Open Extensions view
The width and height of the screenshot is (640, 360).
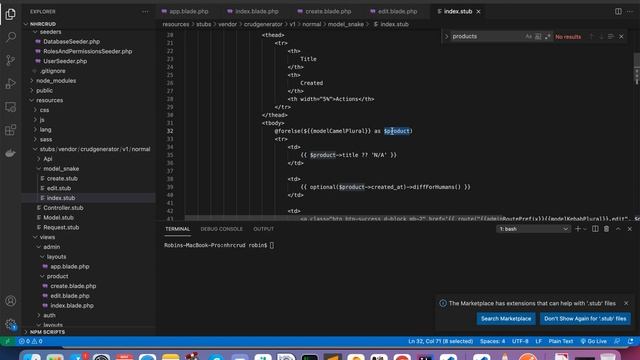[11, 130]
